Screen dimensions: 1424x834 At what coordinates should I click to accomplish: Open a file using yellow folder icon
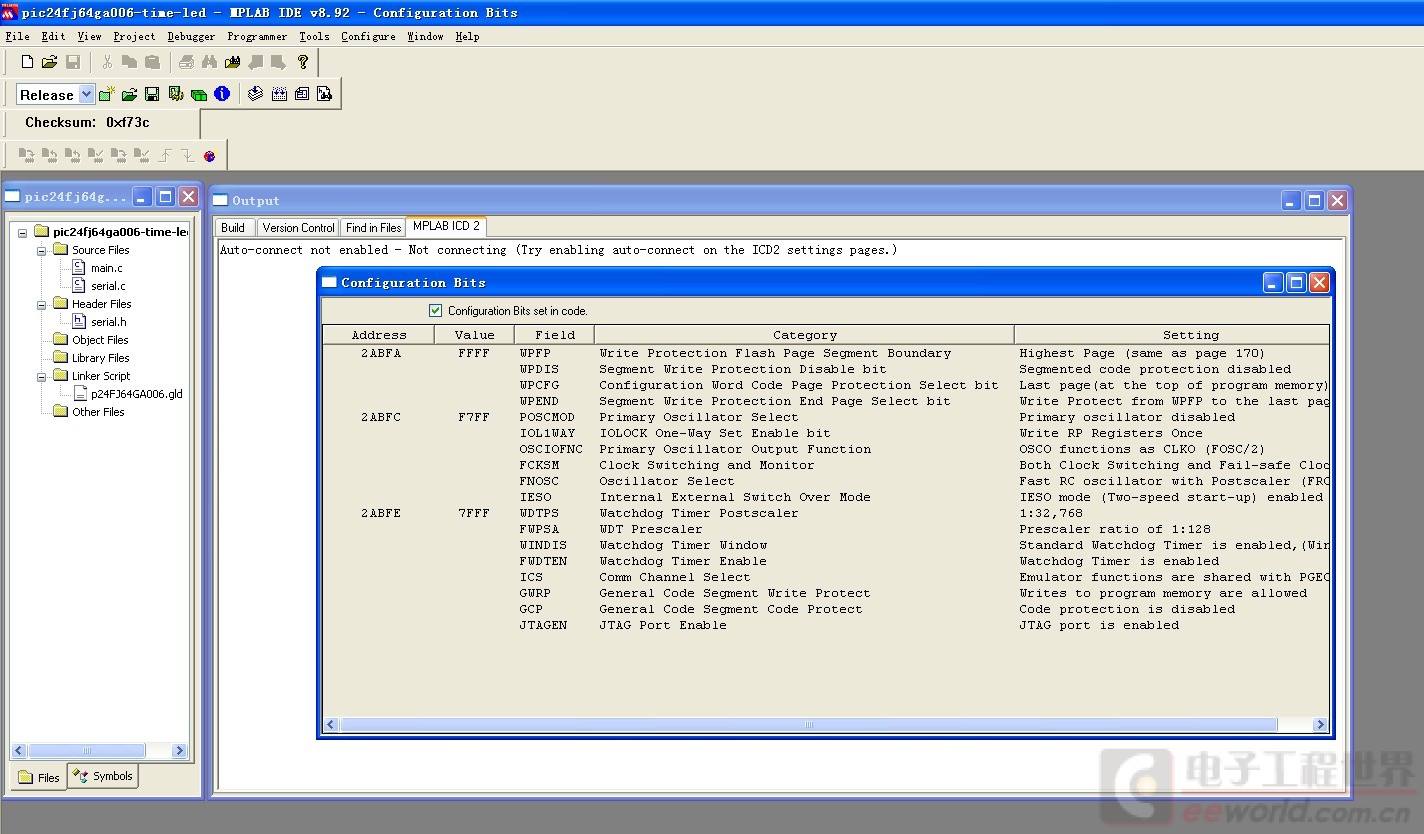[50, 62]
